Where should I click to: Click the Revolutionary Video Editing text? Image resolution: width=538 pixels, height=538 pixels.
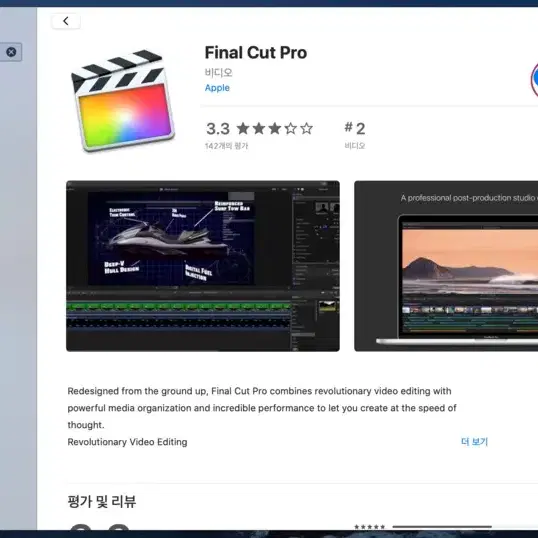[x=127, y=442]
